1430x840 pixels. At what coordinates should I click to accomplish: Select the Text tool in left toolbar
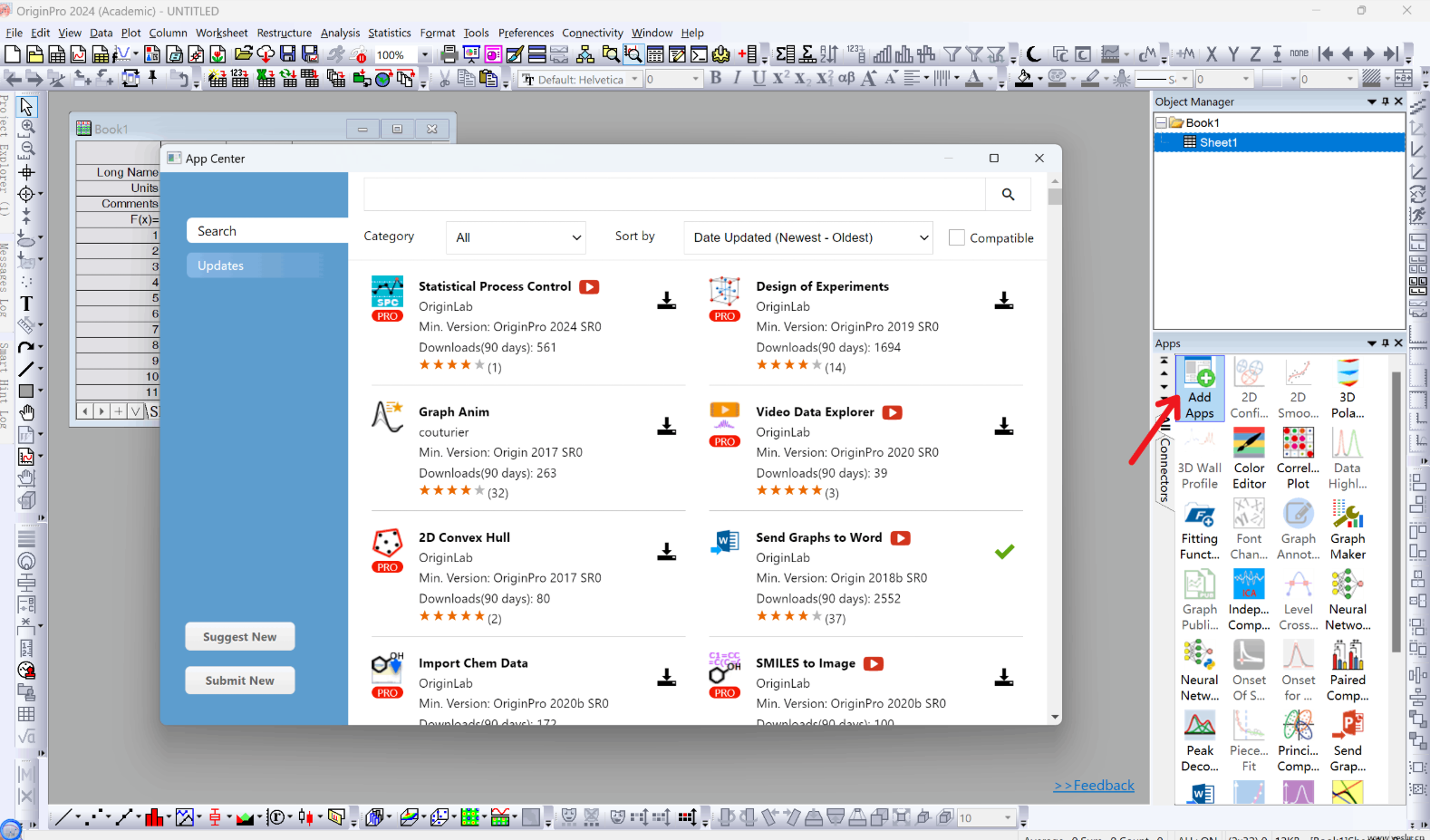pyautogui.click(x=26, y=304)
